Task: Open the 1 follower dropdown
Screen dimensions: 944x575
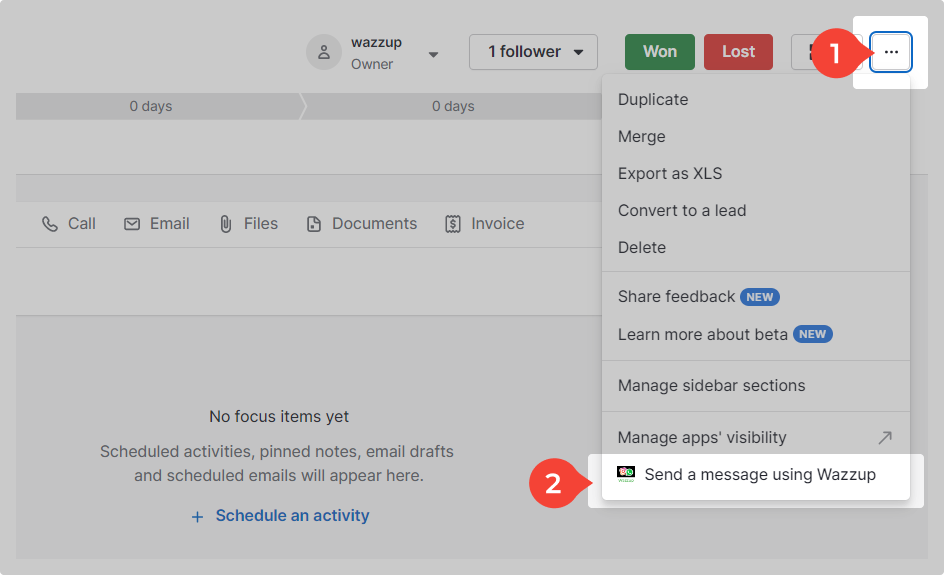Action: (533, 52)
